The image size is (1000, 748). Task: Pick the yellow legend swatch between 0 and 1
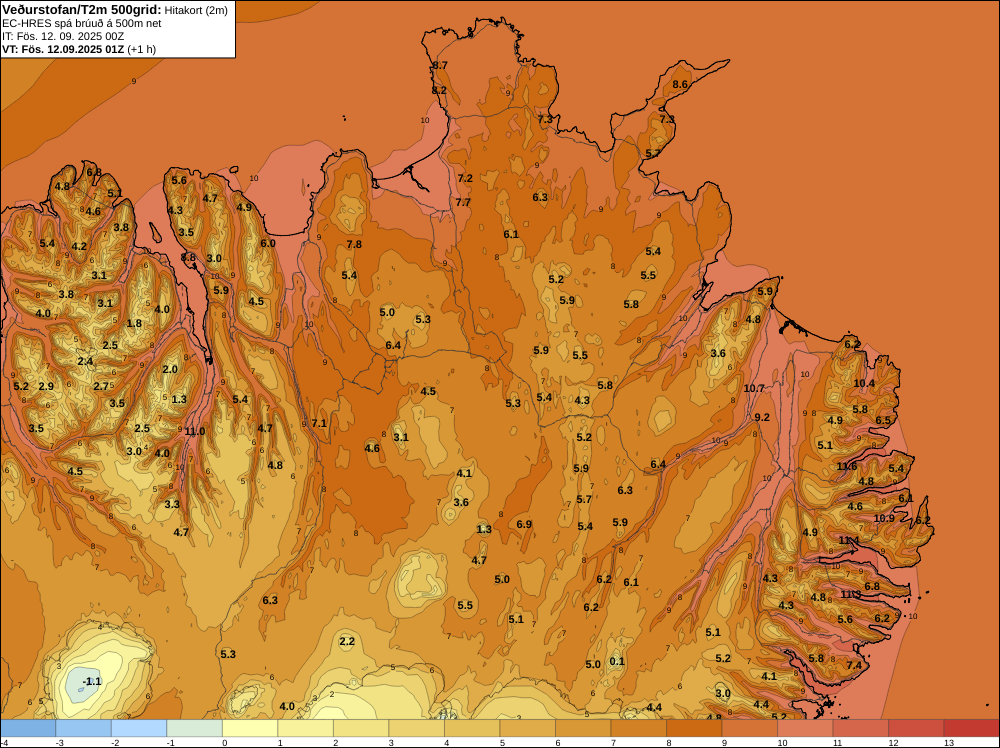coord(250,728)
